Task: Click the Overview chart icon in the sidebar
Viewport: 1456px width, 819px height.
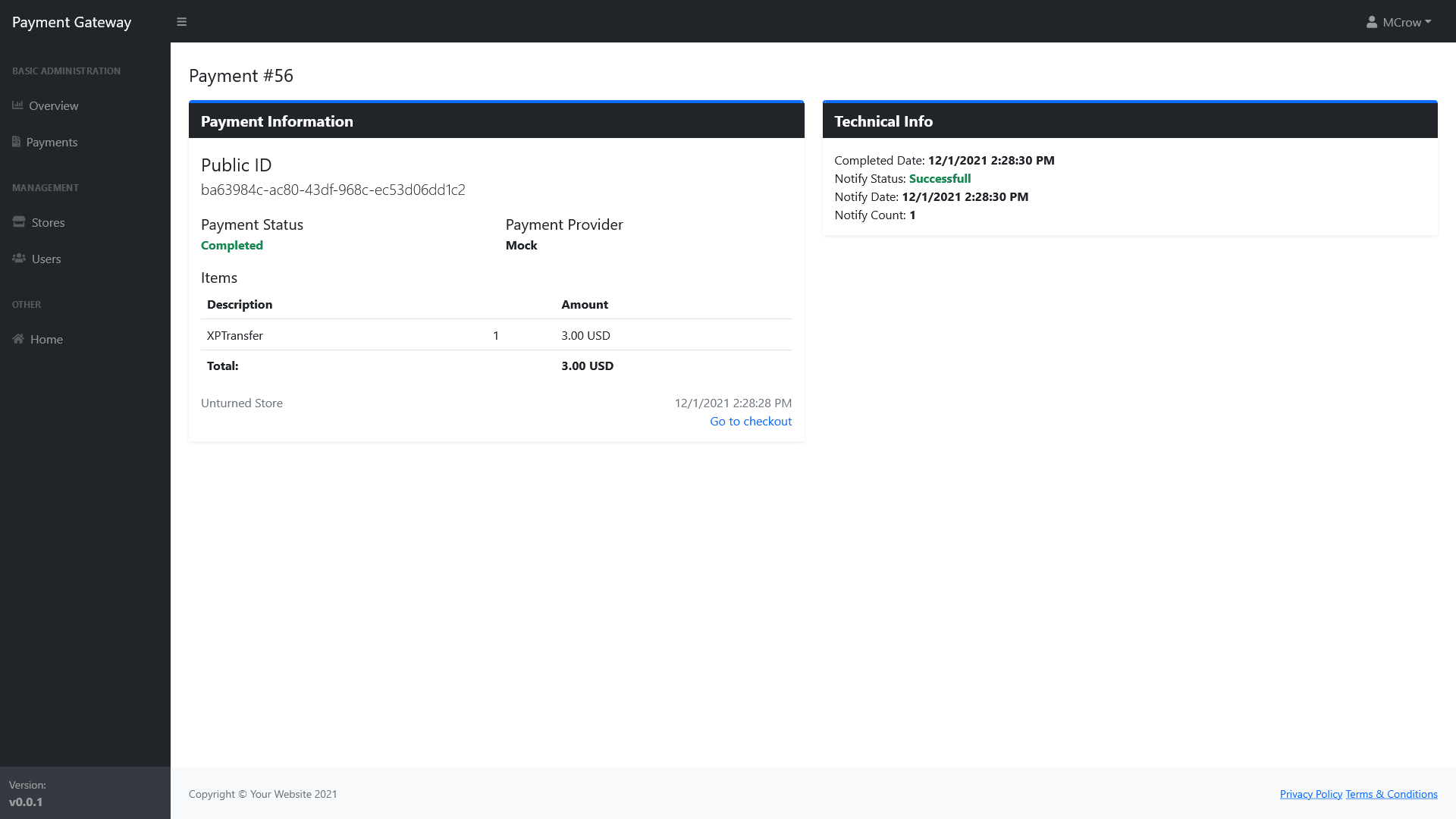Action: 17,105
